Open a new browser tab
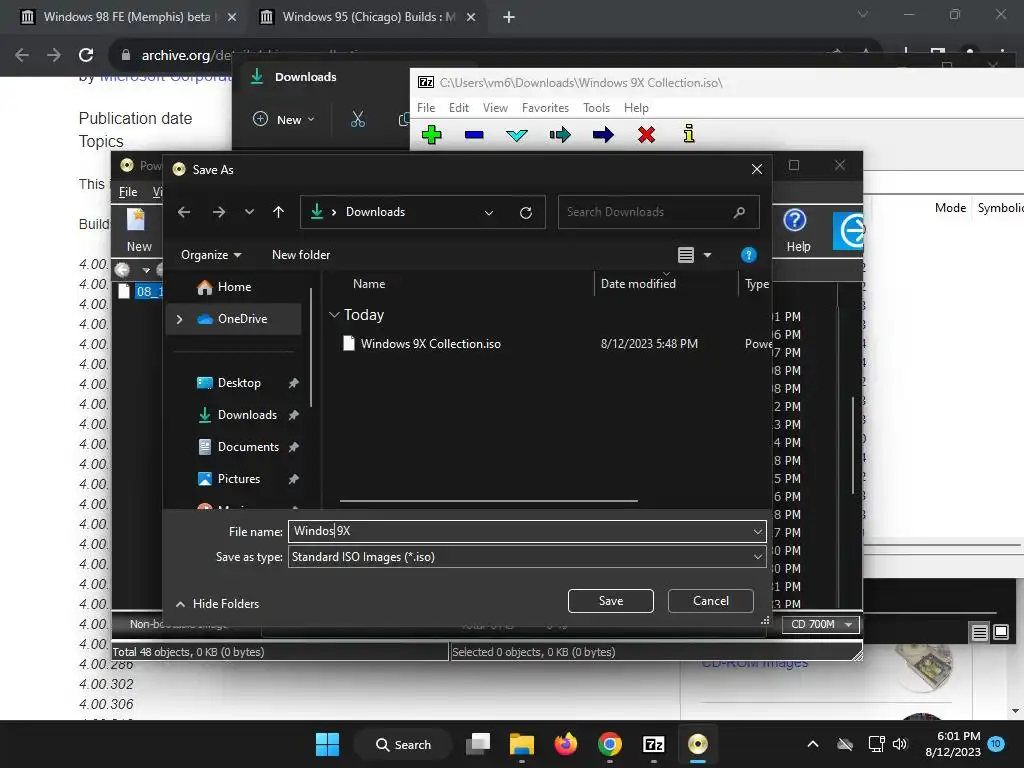 [509, 17]
